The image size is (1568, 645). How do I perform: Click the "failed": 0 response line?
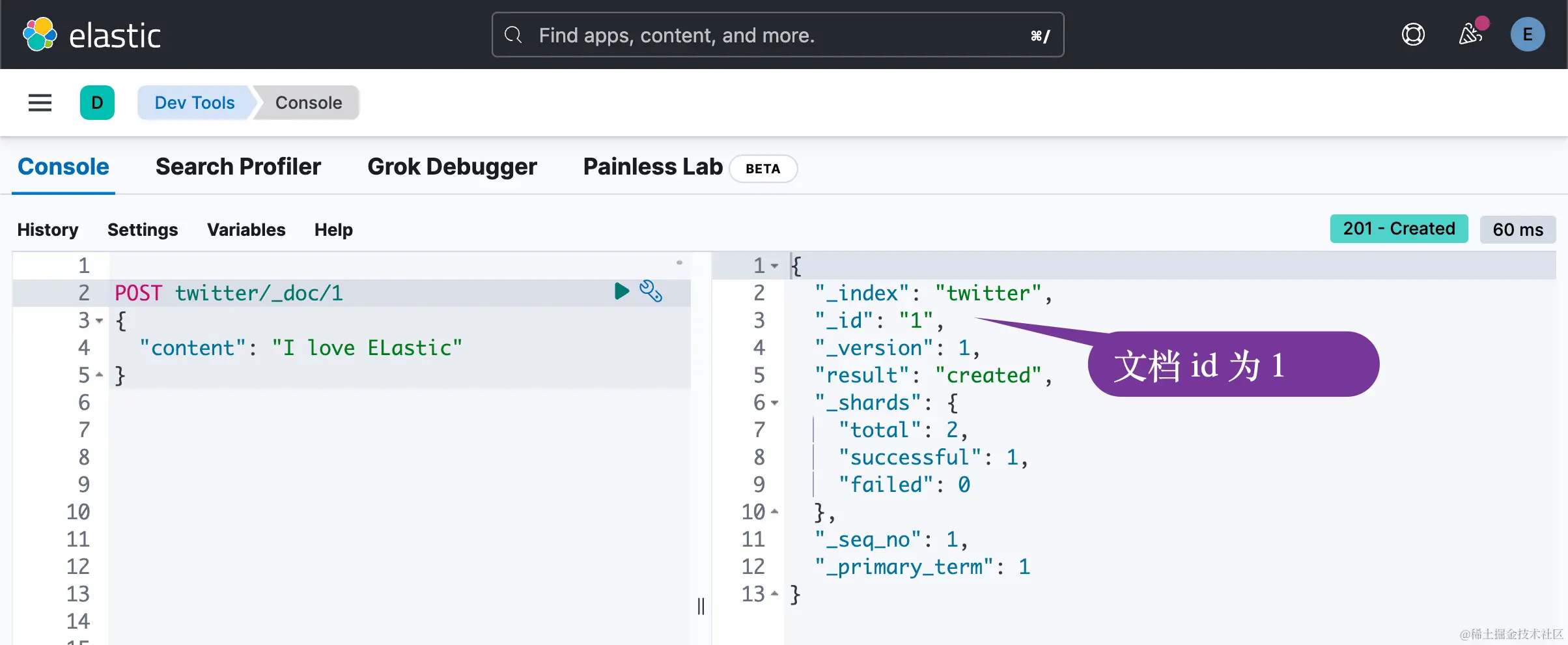click(x=904, y=485)
